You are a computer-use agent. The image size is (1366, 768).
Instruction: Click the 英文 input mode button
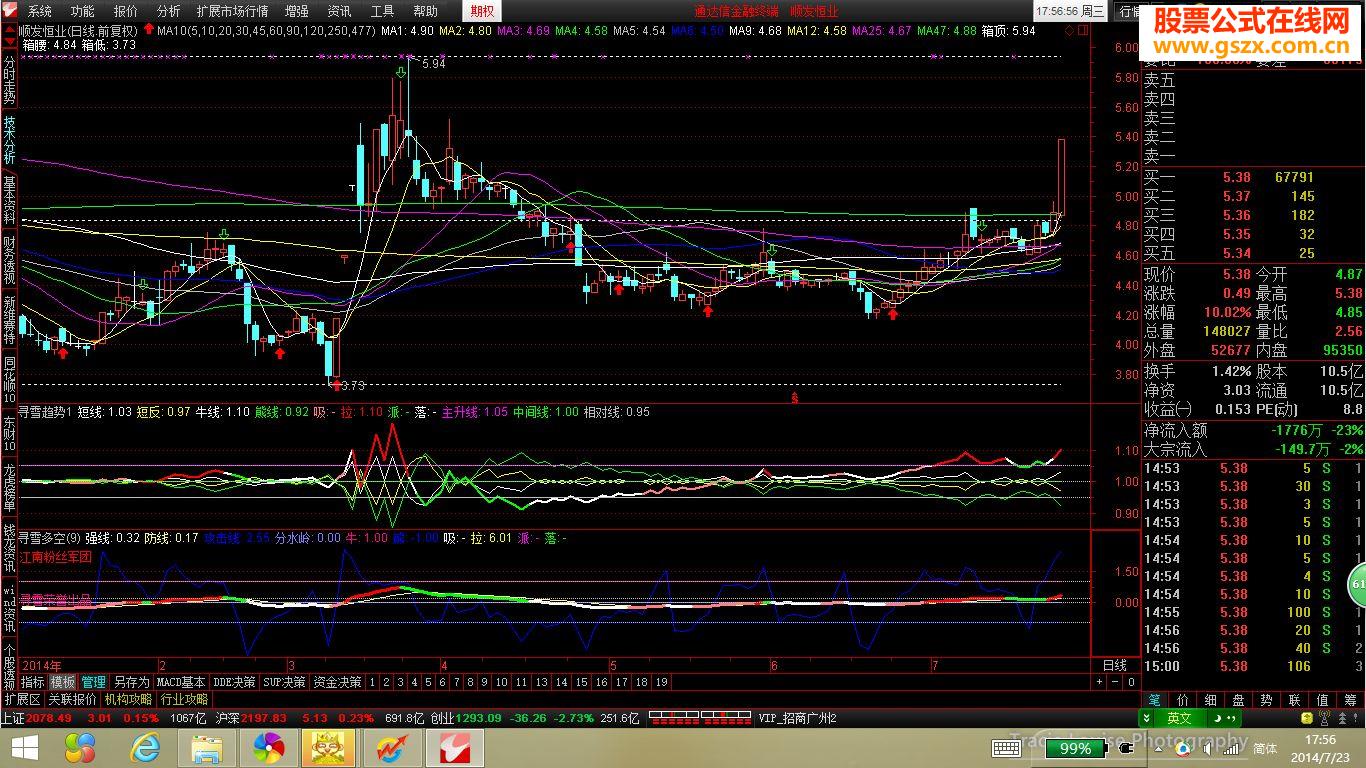tap(1179, 718)
